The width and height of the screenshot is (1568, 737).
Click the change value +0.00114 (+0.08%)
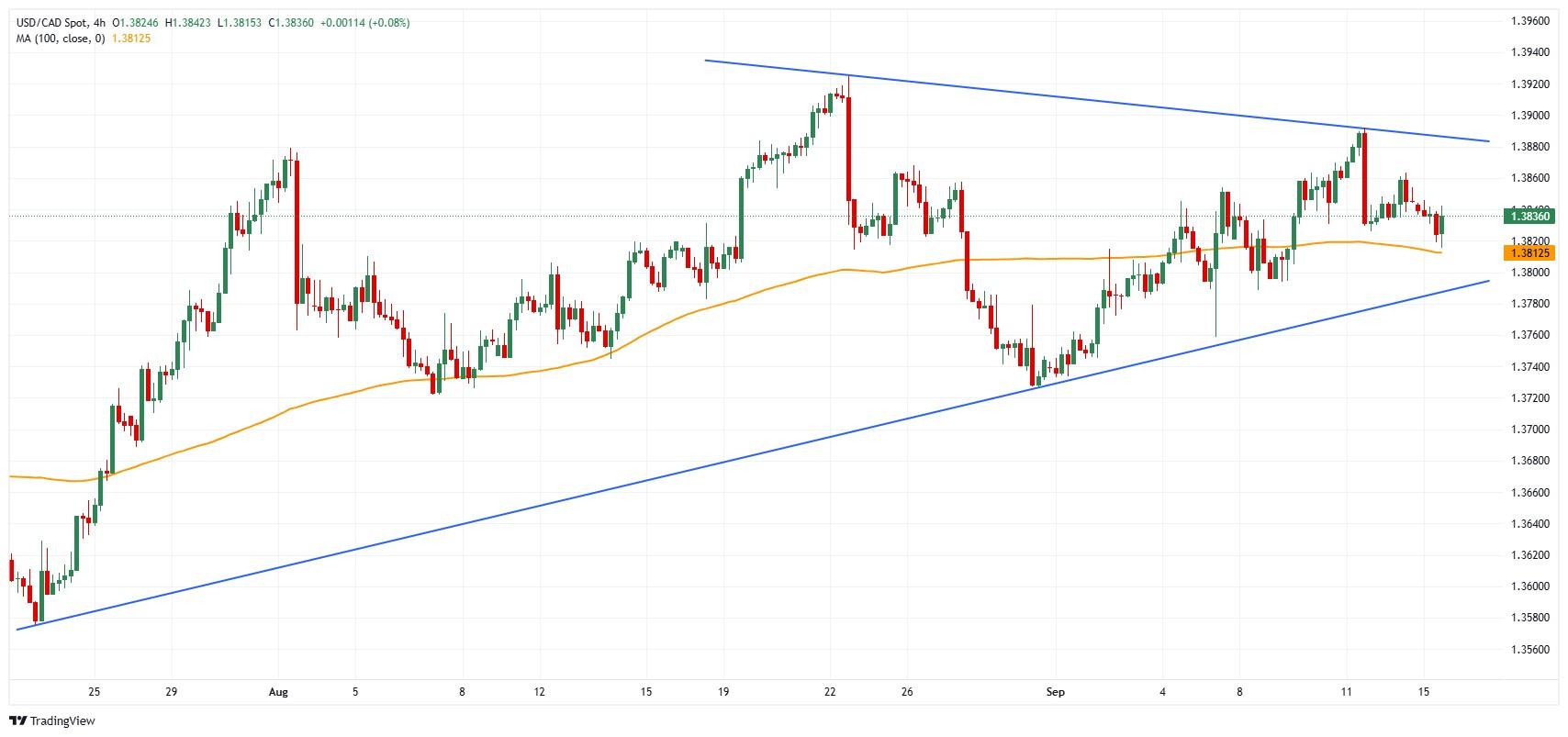tap(364, 23)
